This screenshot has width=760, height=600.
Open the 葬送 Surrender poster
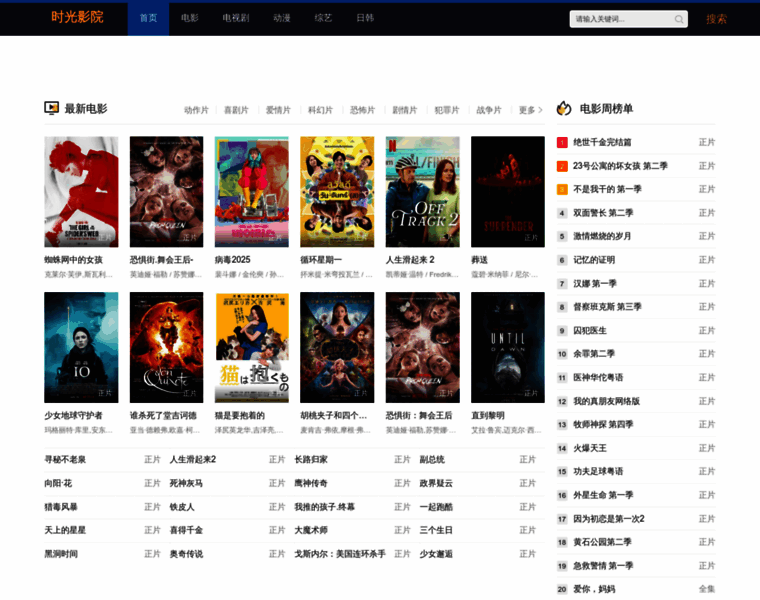pyautogui.click(x=508, y=192)
